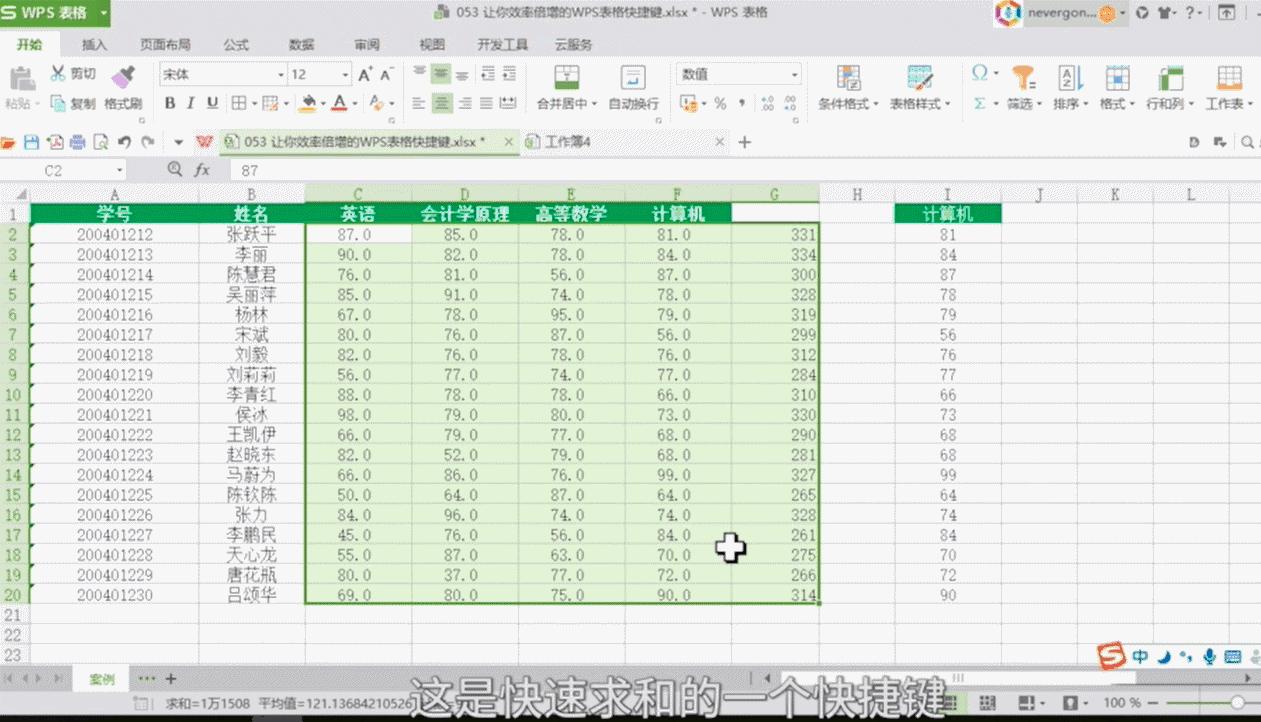The image size is (1261, 722).
Task: Toggle Bold formatting
Action: pyautogui.click(x=170, y=103)
